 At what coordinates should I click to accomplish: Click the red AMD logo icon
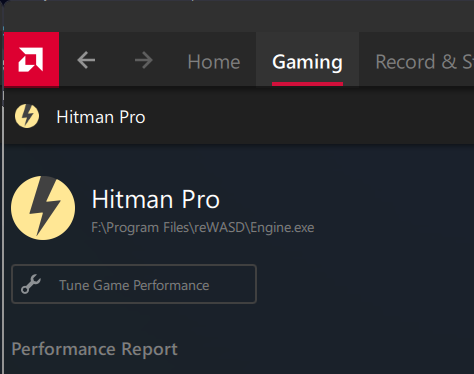[31, 59]
